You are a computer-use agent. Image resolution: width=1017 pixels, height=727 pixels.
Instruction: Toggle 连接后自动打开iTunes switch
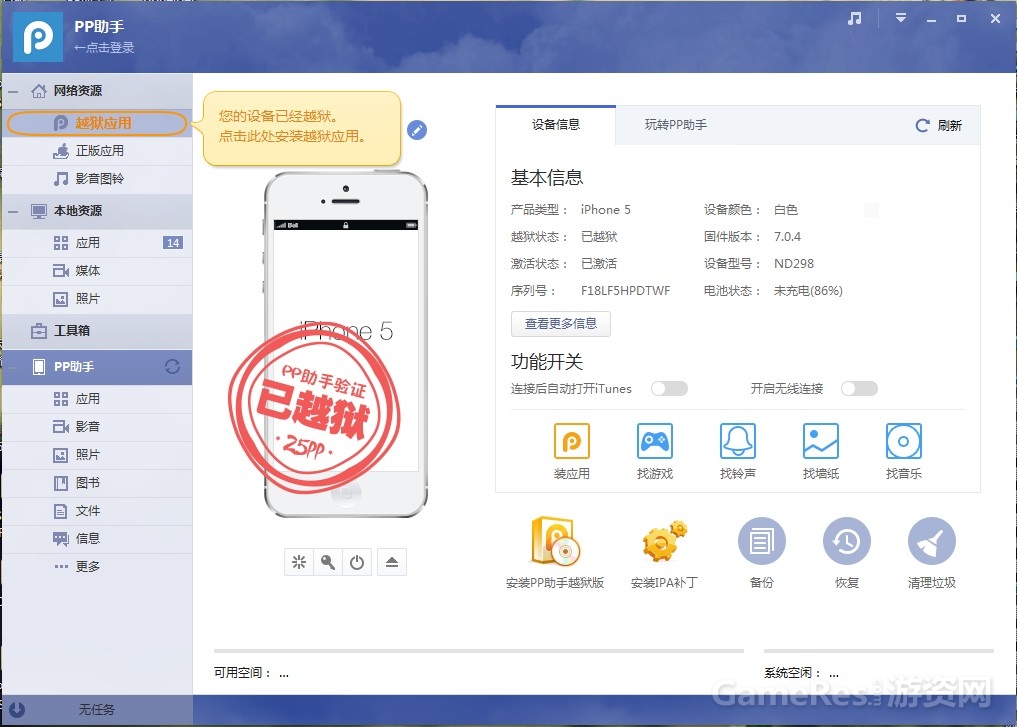(x=669, y=388)
